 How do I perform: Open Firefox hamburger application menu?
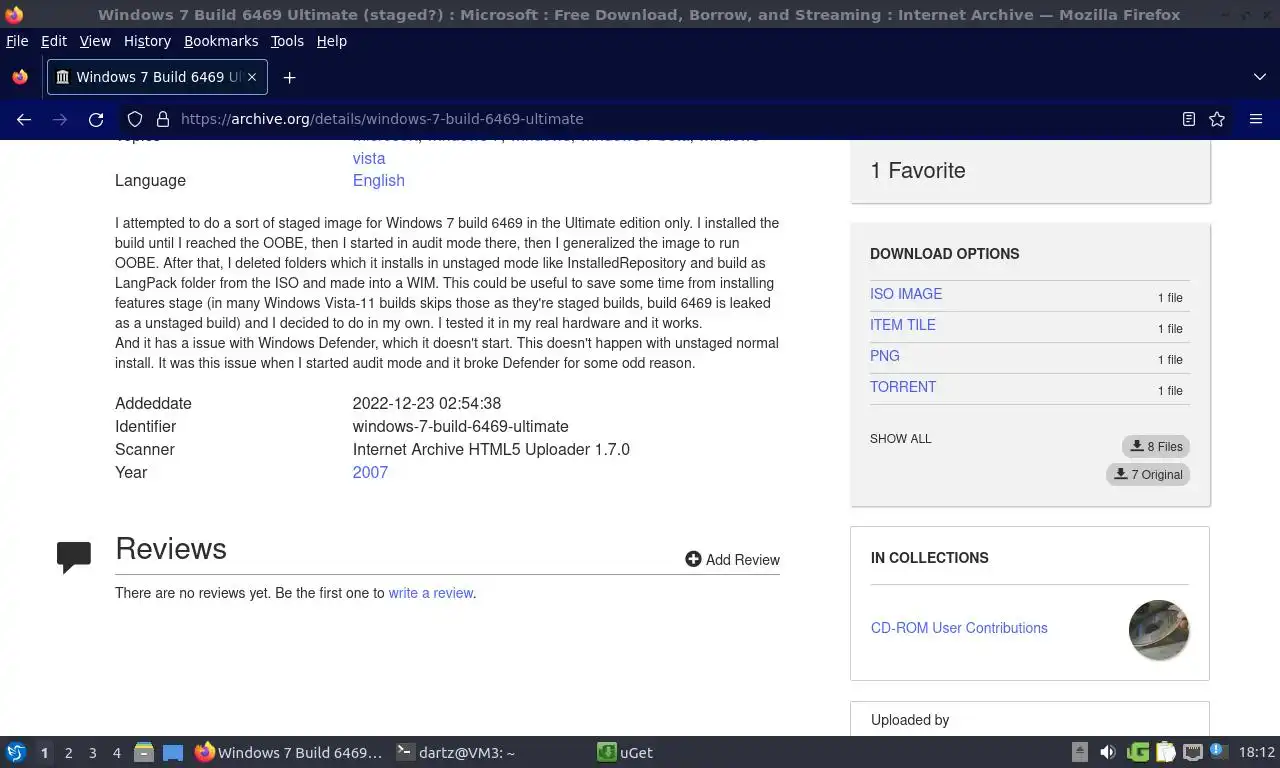click(x=1256, y=119)
